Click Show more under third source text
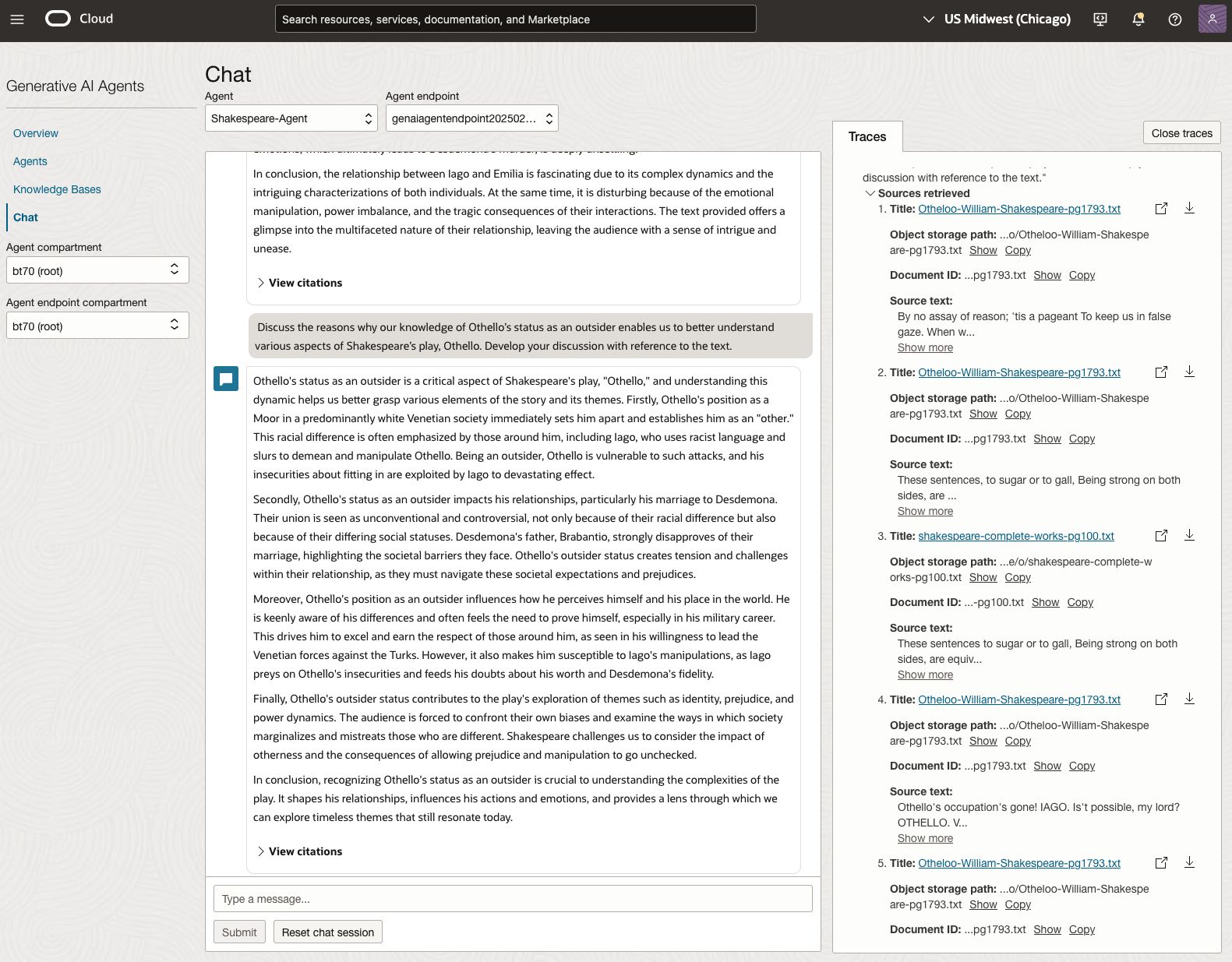 pos(925,675)
